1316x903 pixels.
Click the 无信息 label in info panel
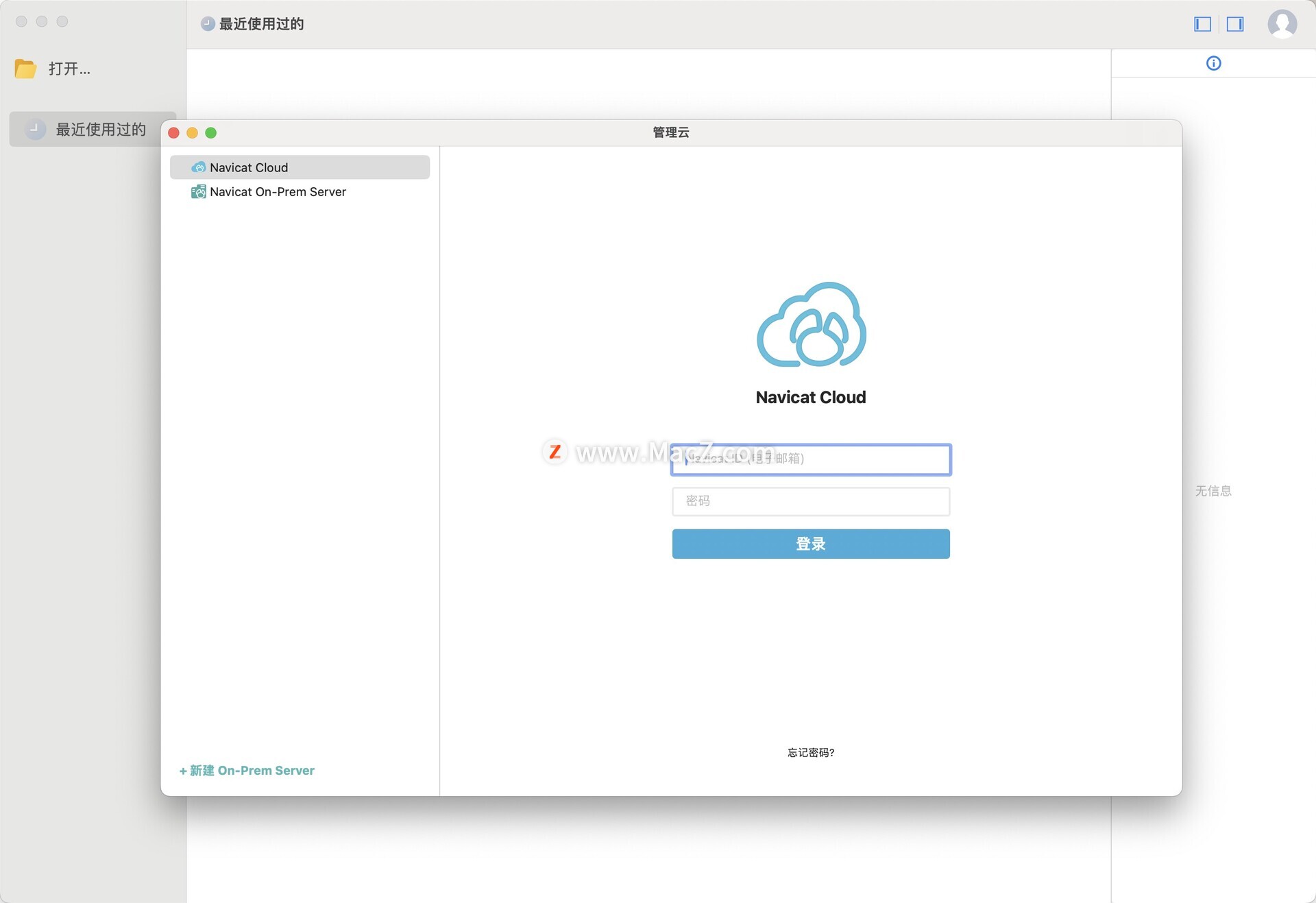tap(1213, 491)
